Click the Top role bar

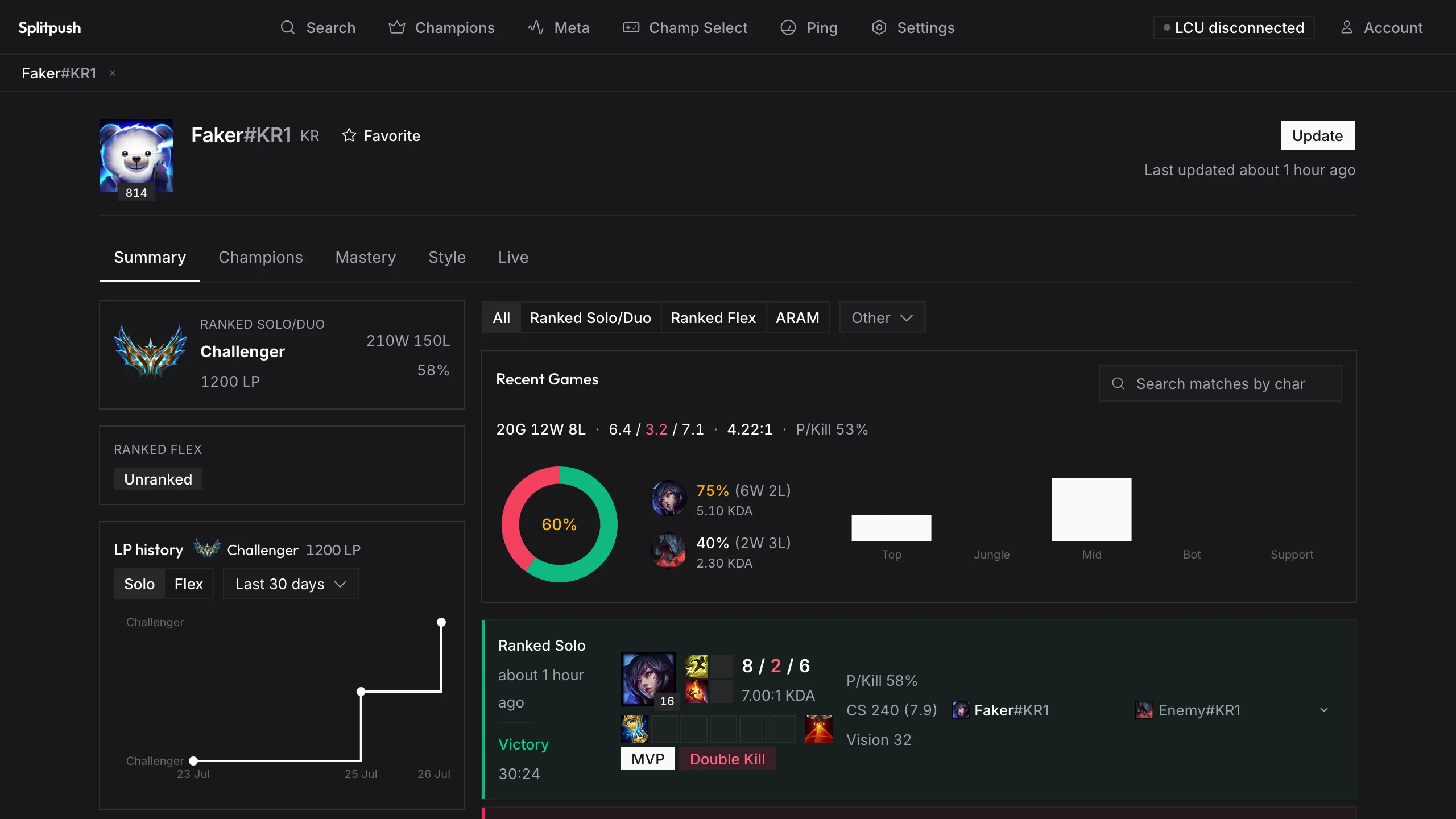891,528
